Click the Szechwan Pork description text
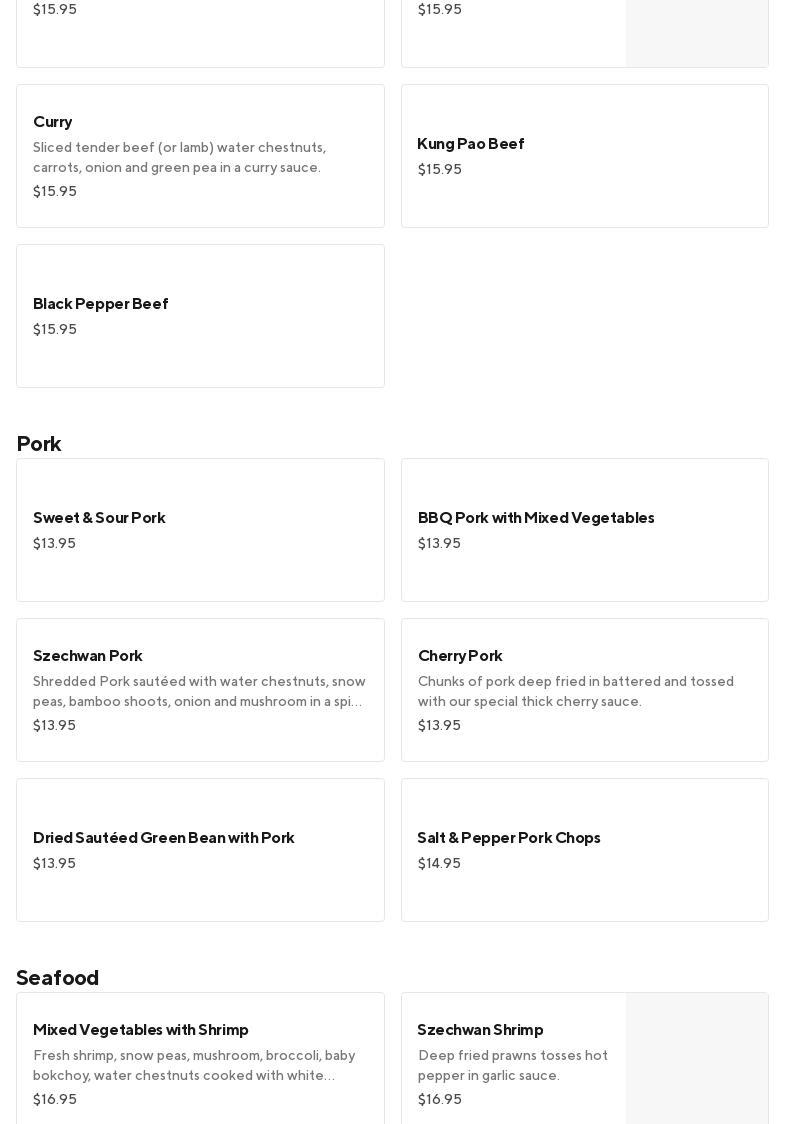Image resolution: width=785 pixels, height=1124 pixels. (199, 692)
